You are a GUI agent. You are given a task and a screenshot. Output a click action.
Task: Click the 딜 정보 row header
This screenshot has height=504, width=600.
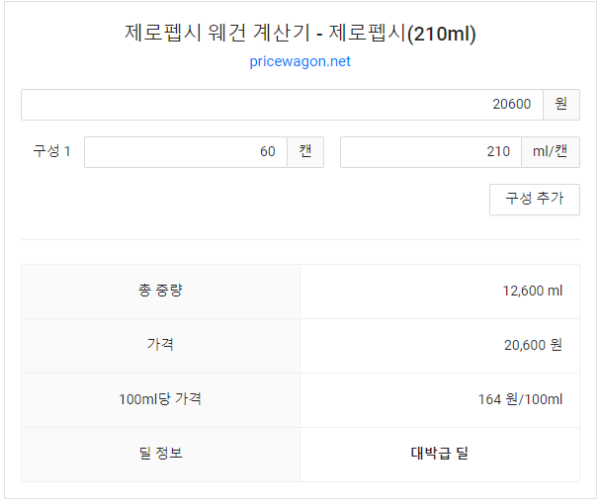160,453
